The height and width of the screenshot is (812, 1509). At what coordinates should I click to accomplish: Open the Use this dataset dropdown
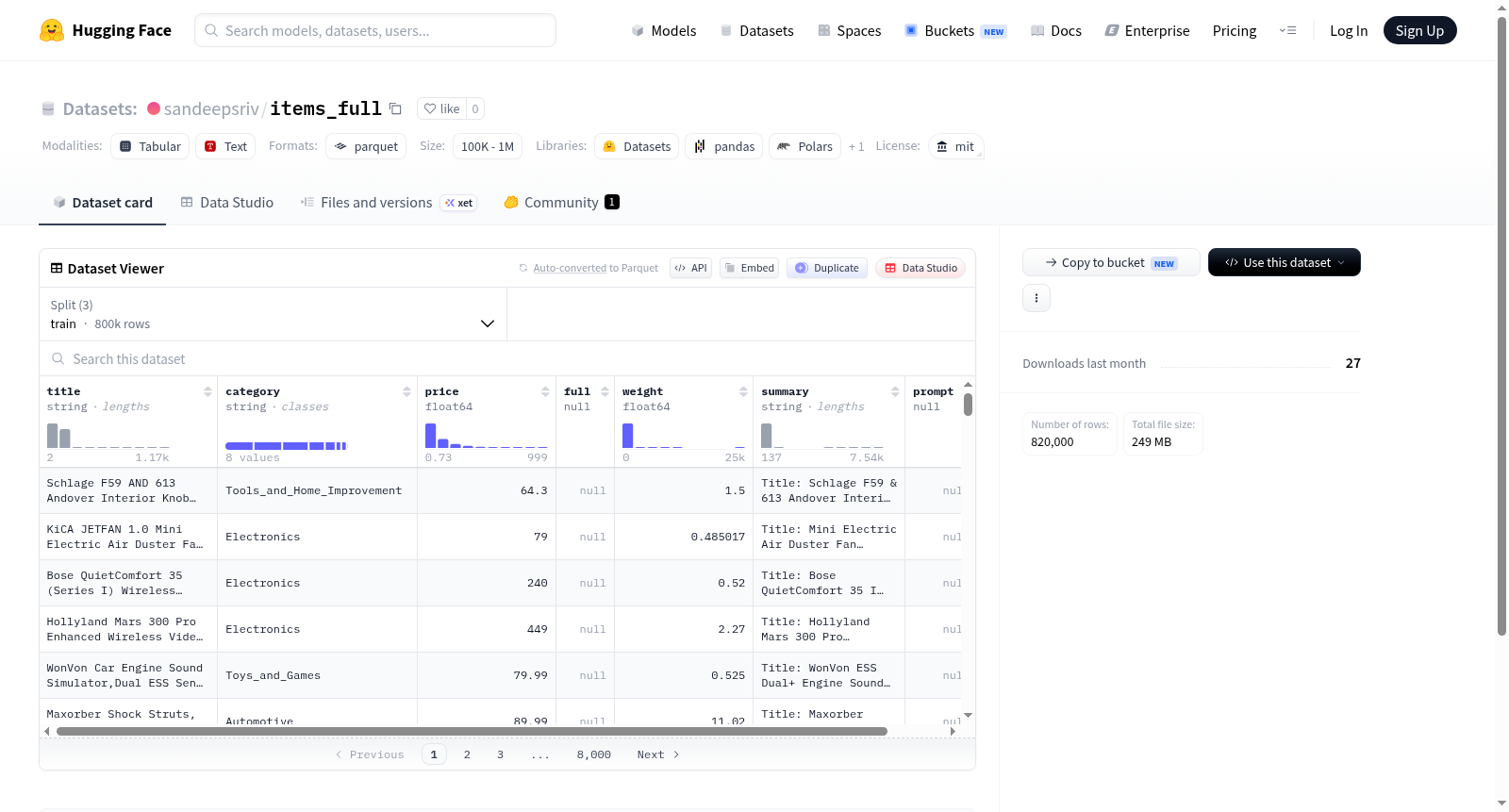[1285, 262]
